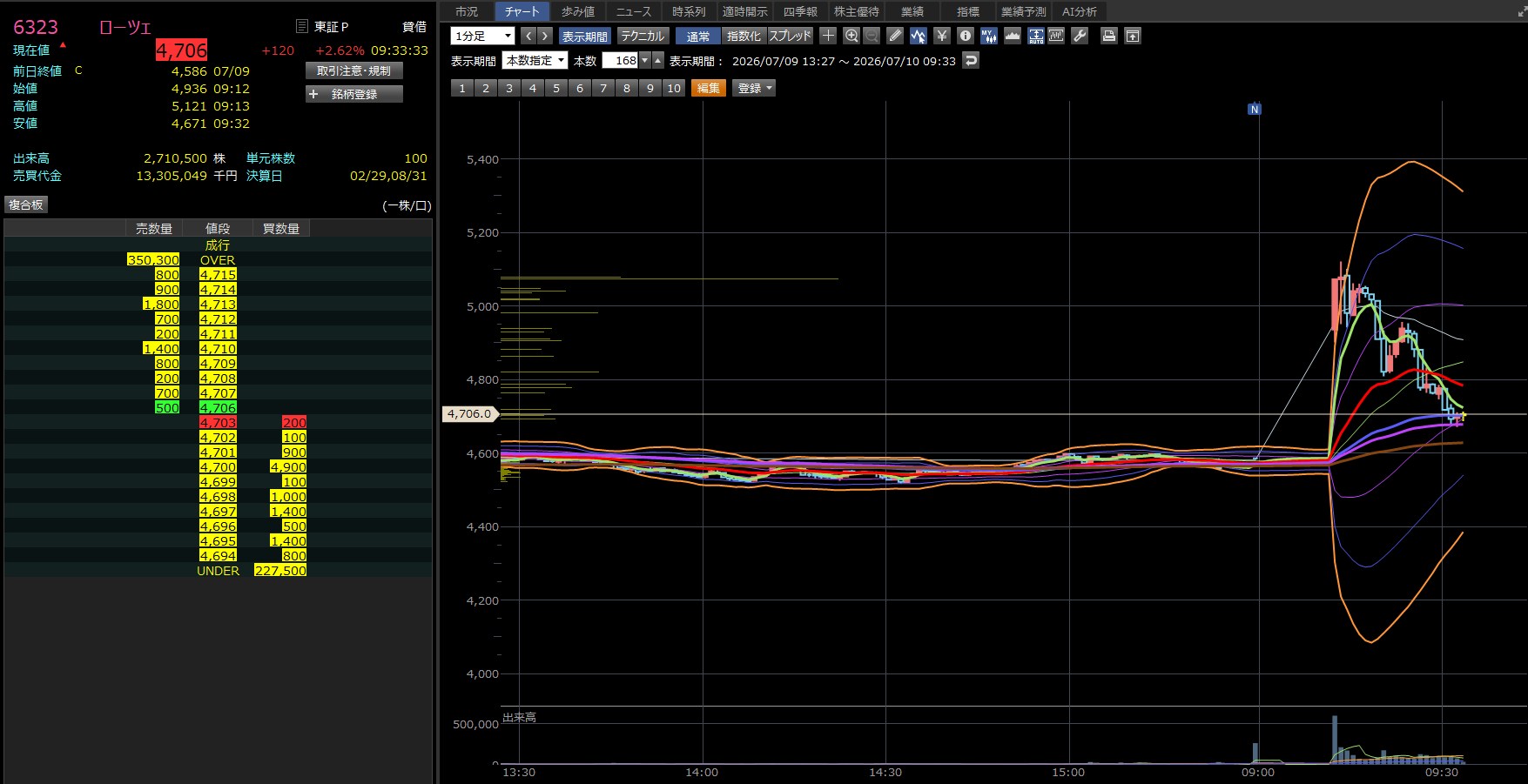Click the orange 編集 edit button
This screenshot has height=784, width=1528.
(709, 88)
